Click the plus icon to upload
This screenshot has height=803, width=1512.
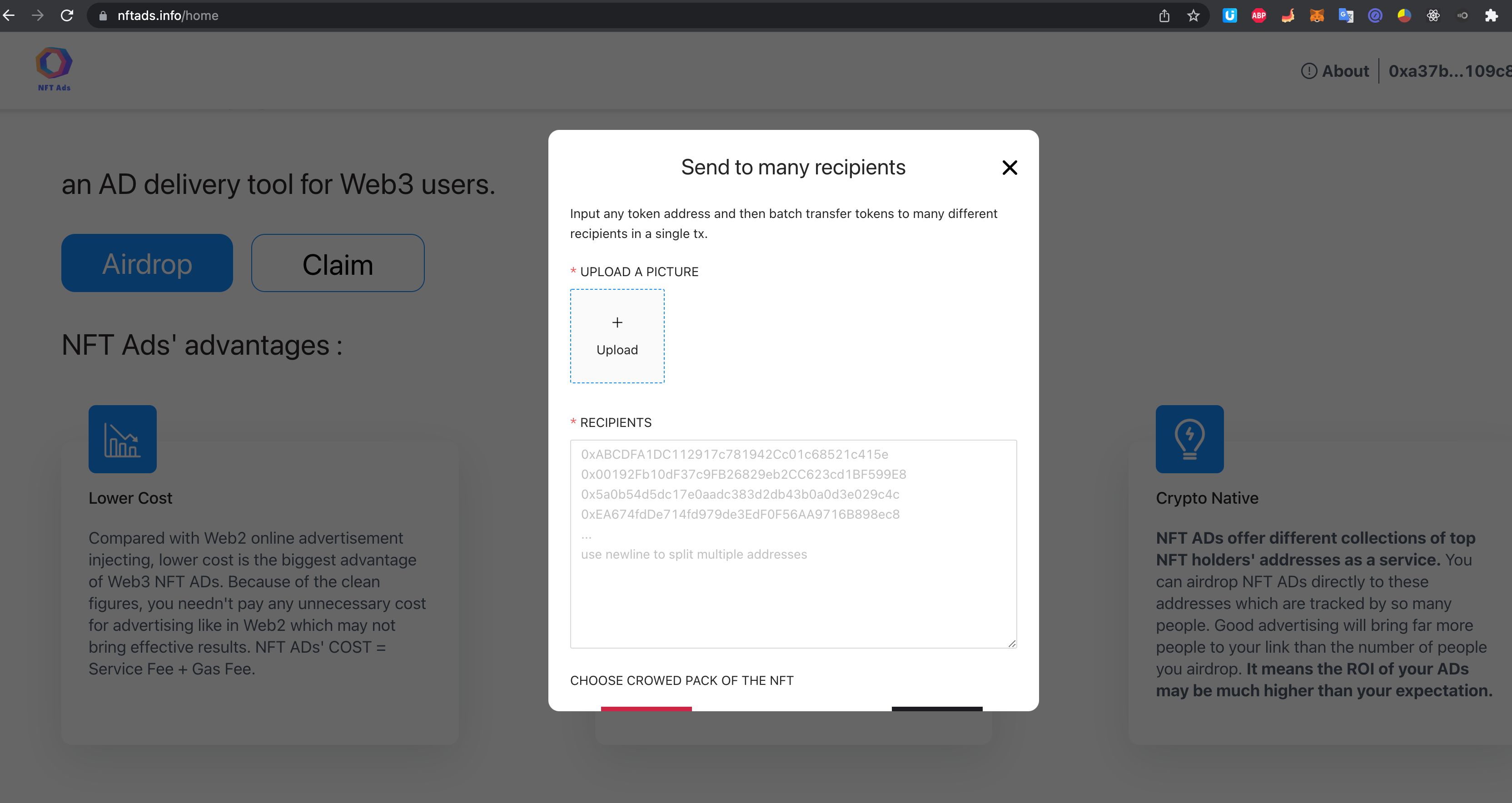tap(616, 322)
